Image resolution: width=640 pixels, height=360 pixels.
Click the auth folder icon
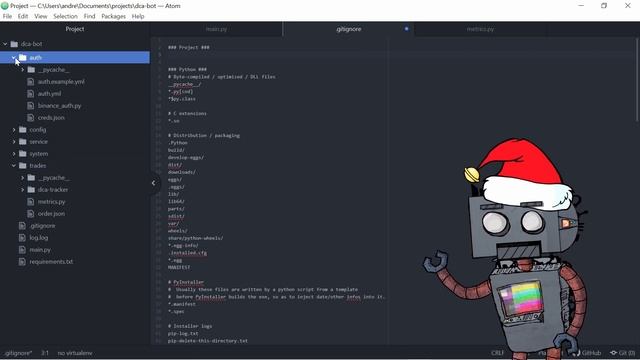pyautogui.click(x=23, y=58)
